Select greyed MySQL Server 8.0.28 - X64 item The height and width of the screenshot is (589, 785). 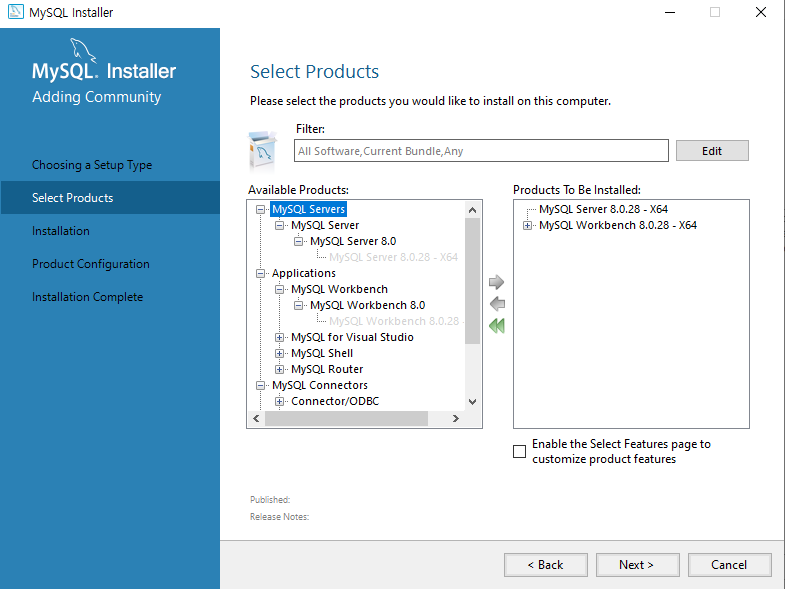click(394, 257)
